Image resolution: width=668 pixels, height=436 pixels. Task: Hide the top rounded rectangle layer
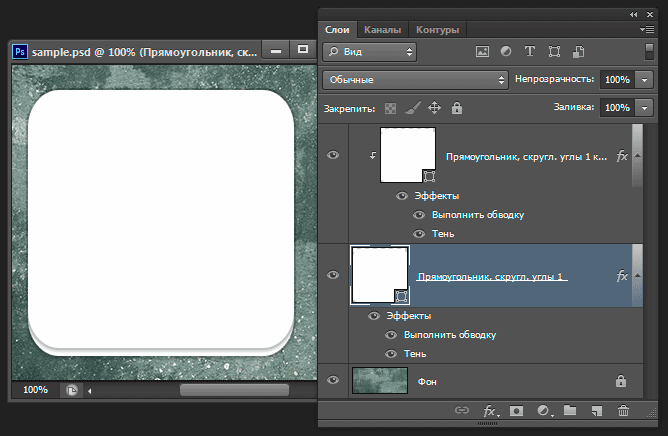tap(333, 155)
